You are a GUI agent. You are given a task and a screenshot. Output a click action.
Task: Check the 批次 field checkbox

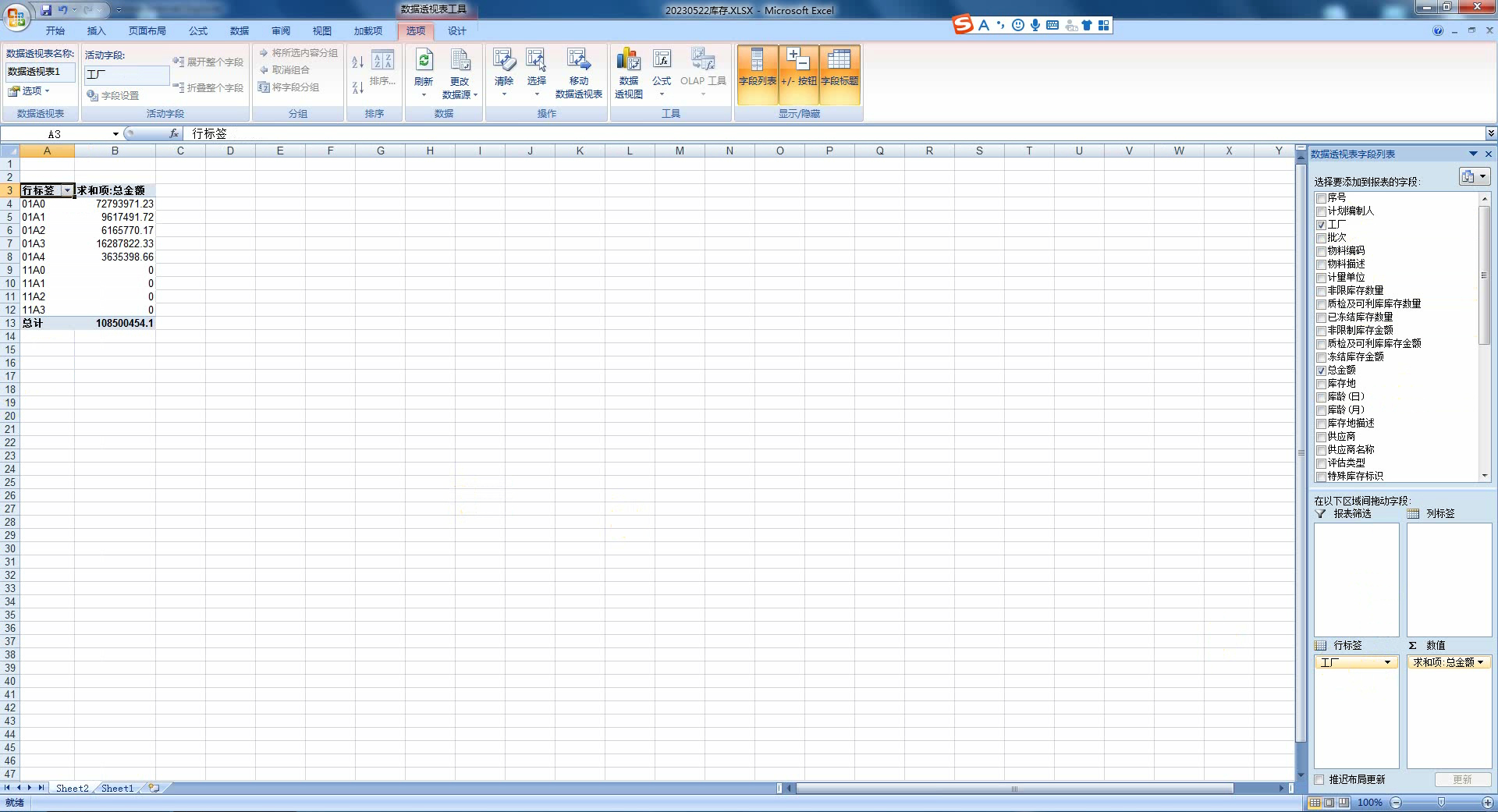coord(1322,238)
